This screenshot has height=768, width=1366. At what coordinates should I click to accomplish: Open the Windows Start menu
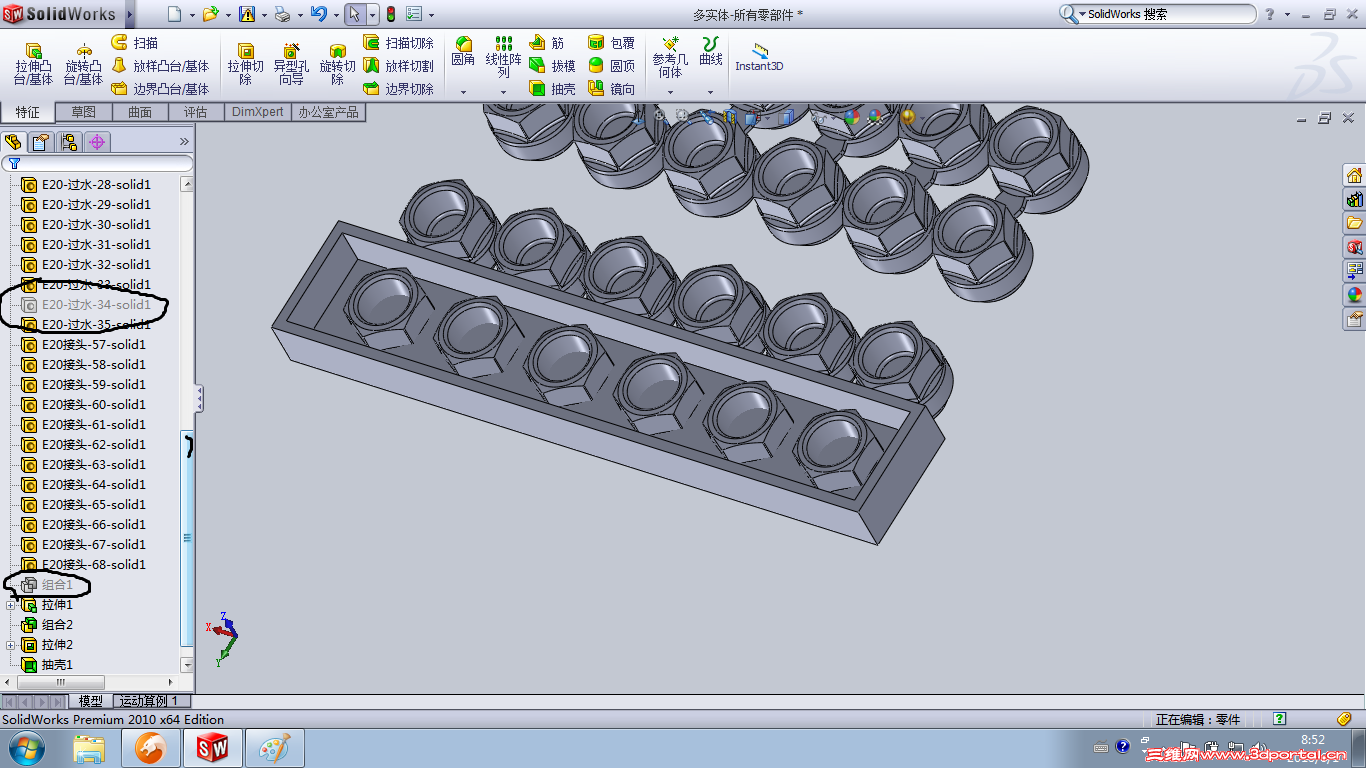point(25,748)
